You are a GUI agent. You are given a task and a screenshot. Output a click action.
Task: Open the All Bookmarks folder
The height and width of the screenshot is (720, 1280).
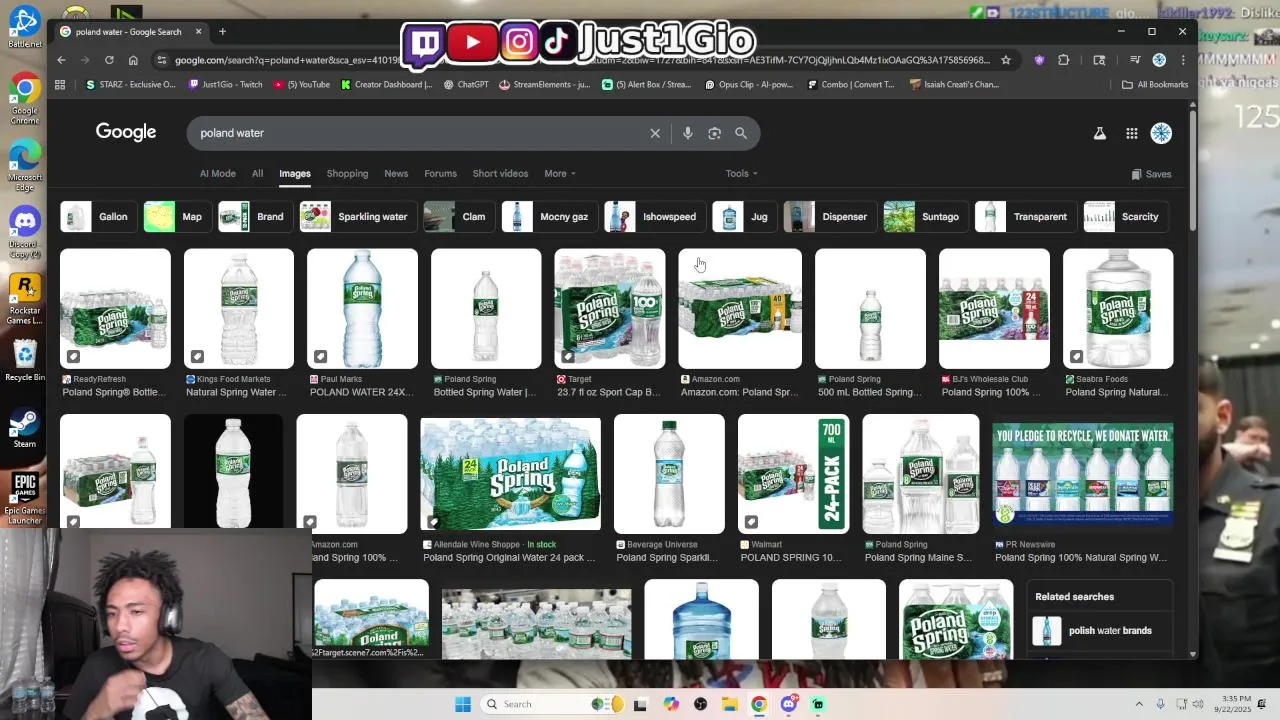1155,85
